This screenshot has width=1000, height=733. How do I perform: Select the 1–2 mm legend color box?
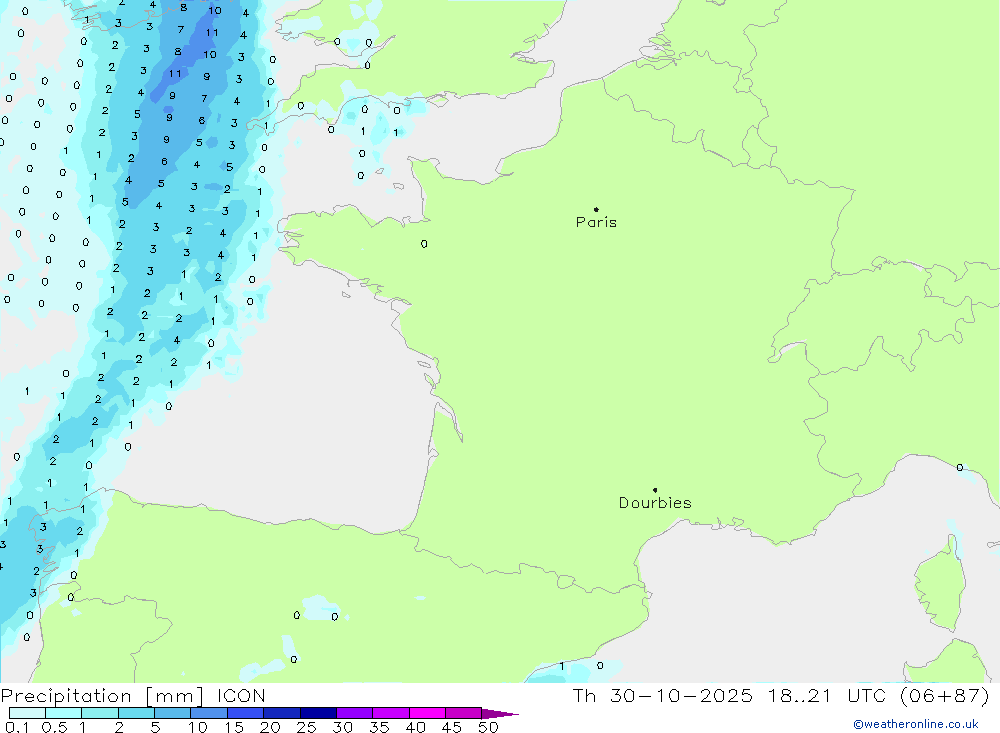[99, 713]
